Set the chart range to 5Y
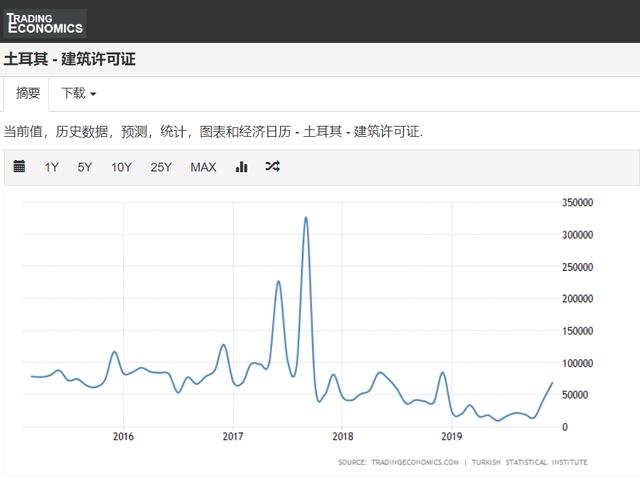Image resolution: width=640 pixels, height=490 pixels. [85, 167]
